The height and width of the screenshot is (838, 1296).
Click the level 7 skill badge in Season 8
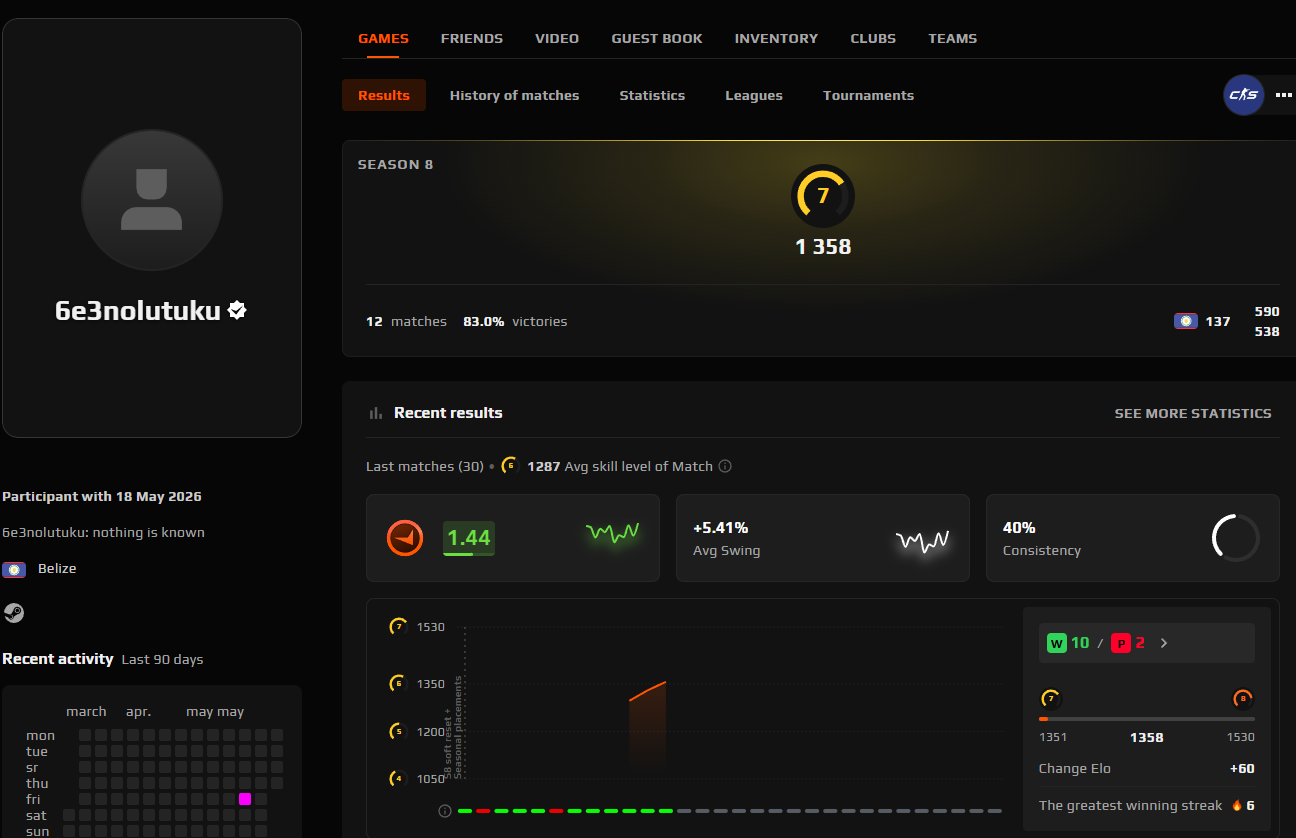point(823,196)
